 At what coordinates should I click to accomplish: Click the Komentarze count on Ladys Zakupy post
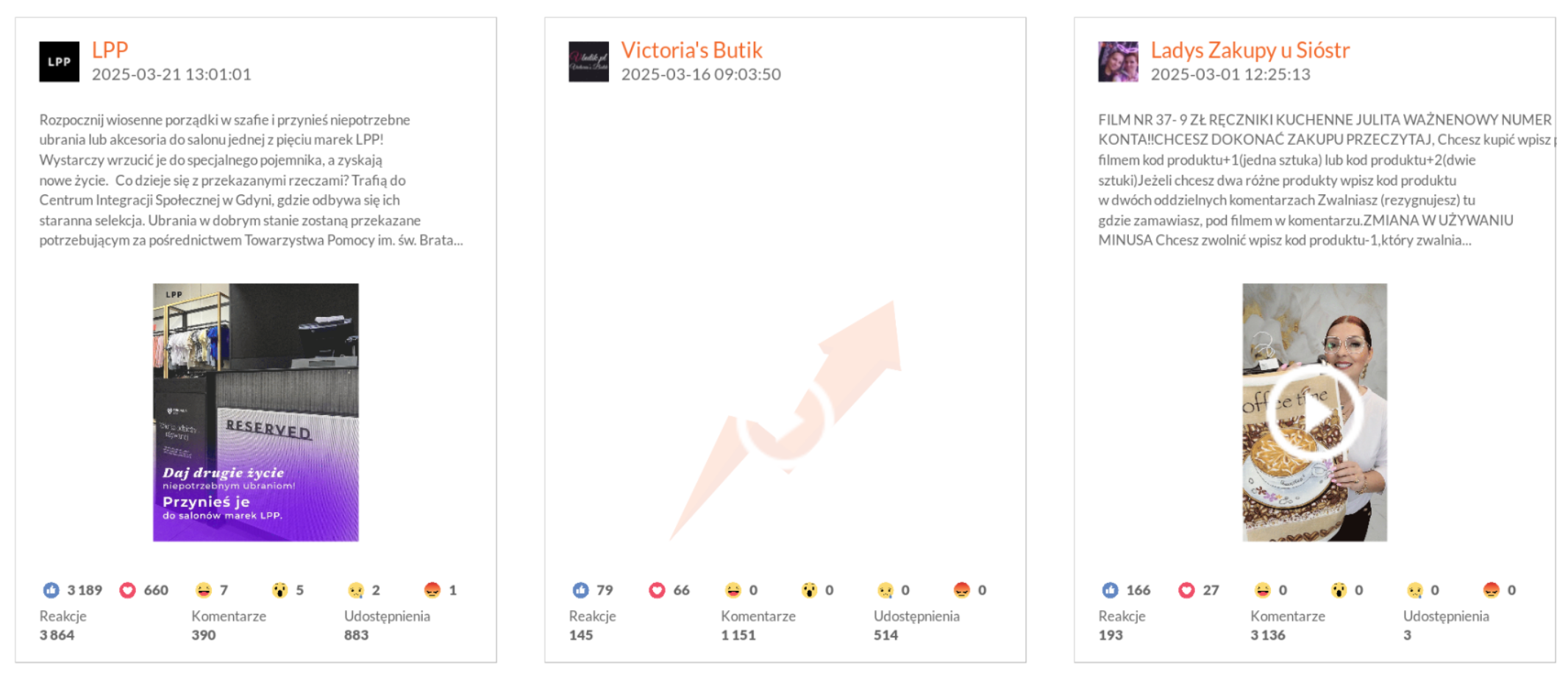tap(1268, 635)
